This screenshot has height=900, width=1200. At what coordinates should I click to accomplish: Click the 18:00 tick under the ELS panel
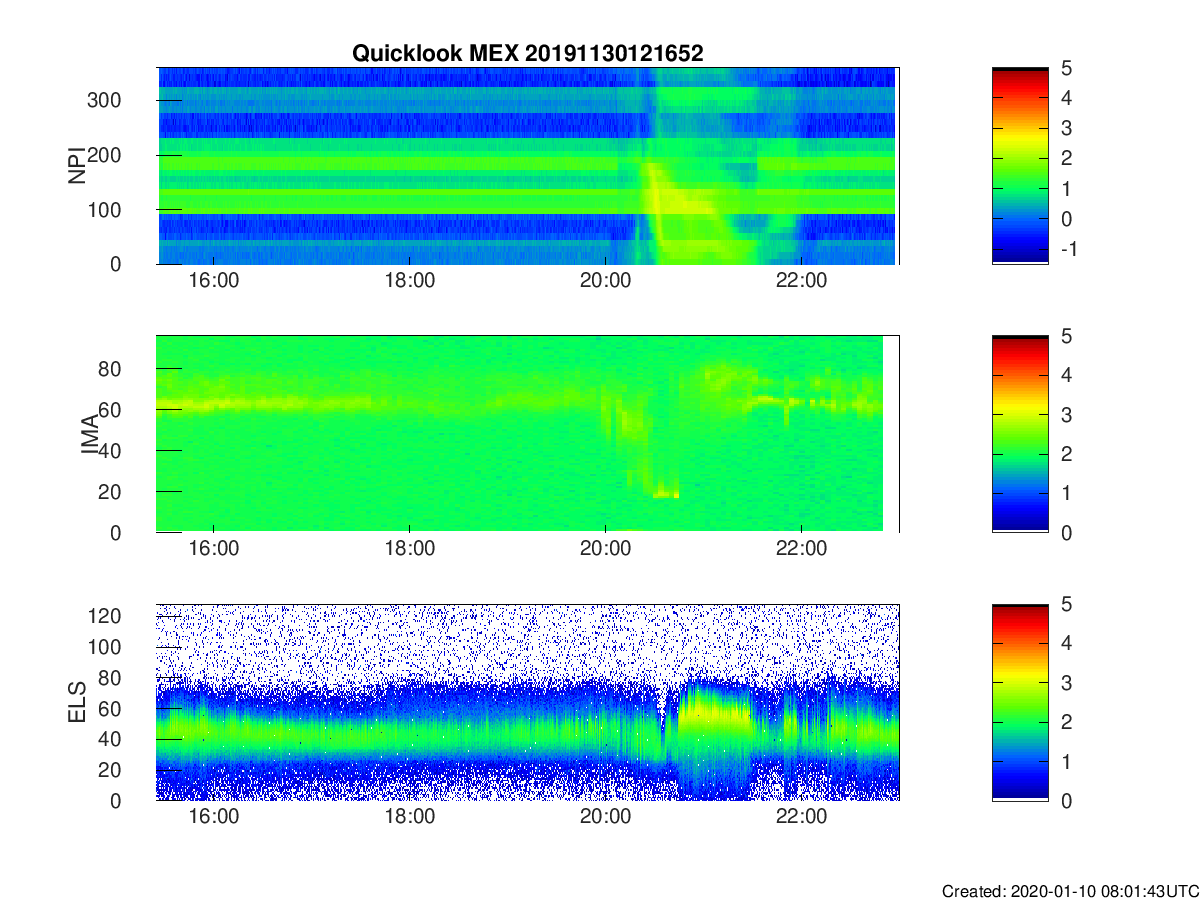tap(409, 817)
